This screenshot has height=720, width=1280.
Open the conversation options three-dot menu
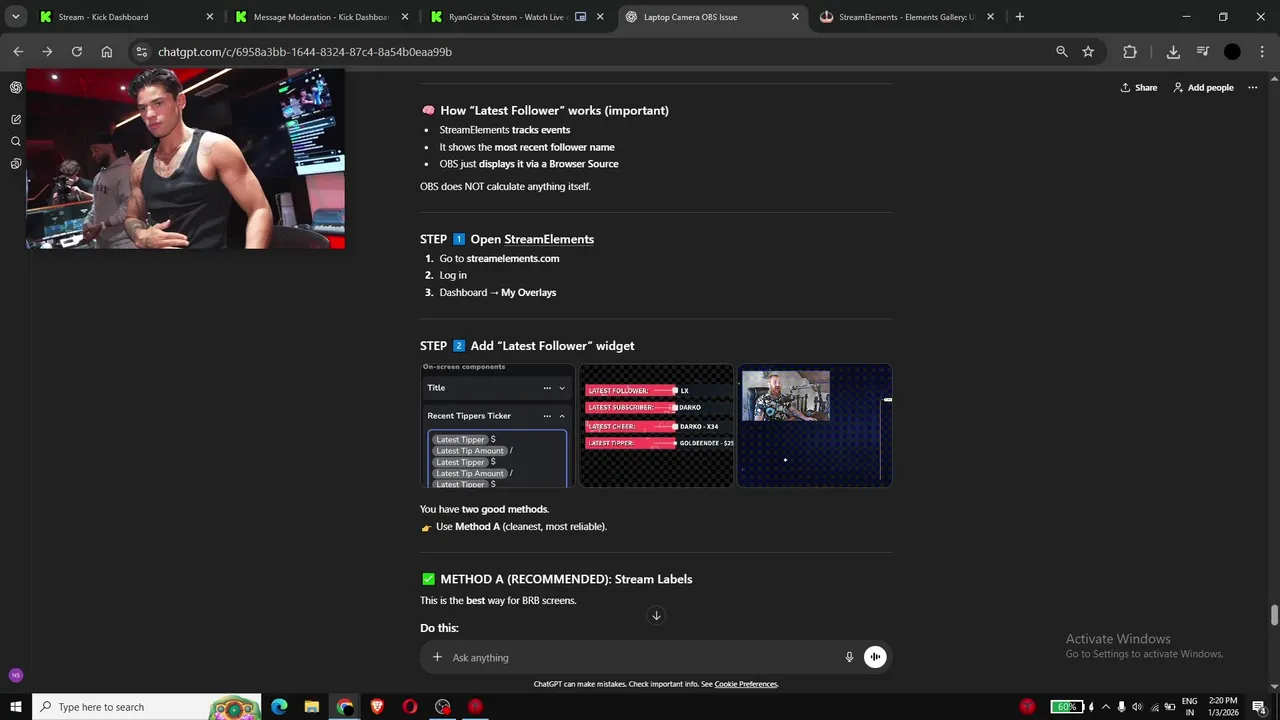[x=1252, y=87]
